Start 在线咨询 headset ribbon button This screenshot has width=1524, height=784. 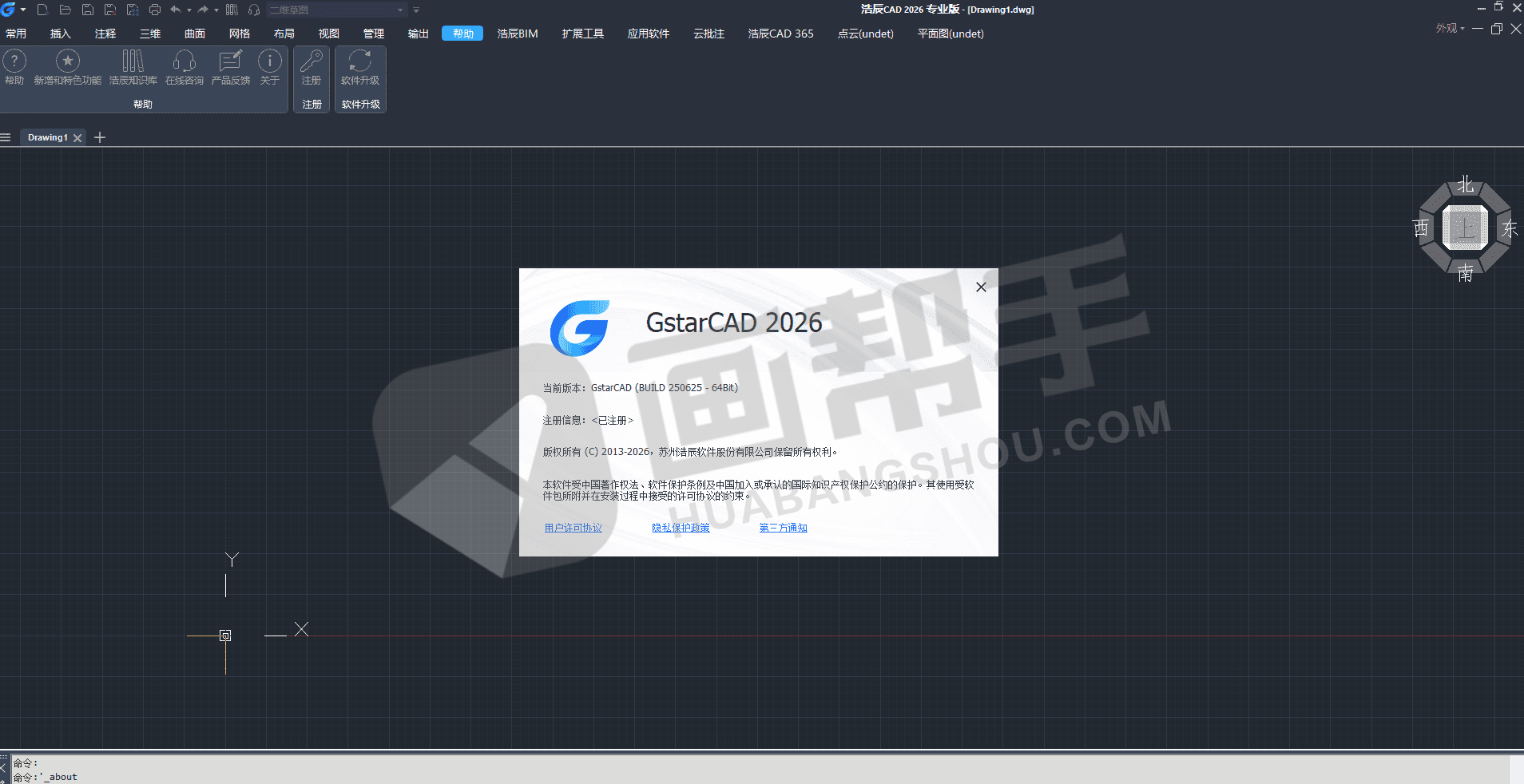click(x=185, y=67)
